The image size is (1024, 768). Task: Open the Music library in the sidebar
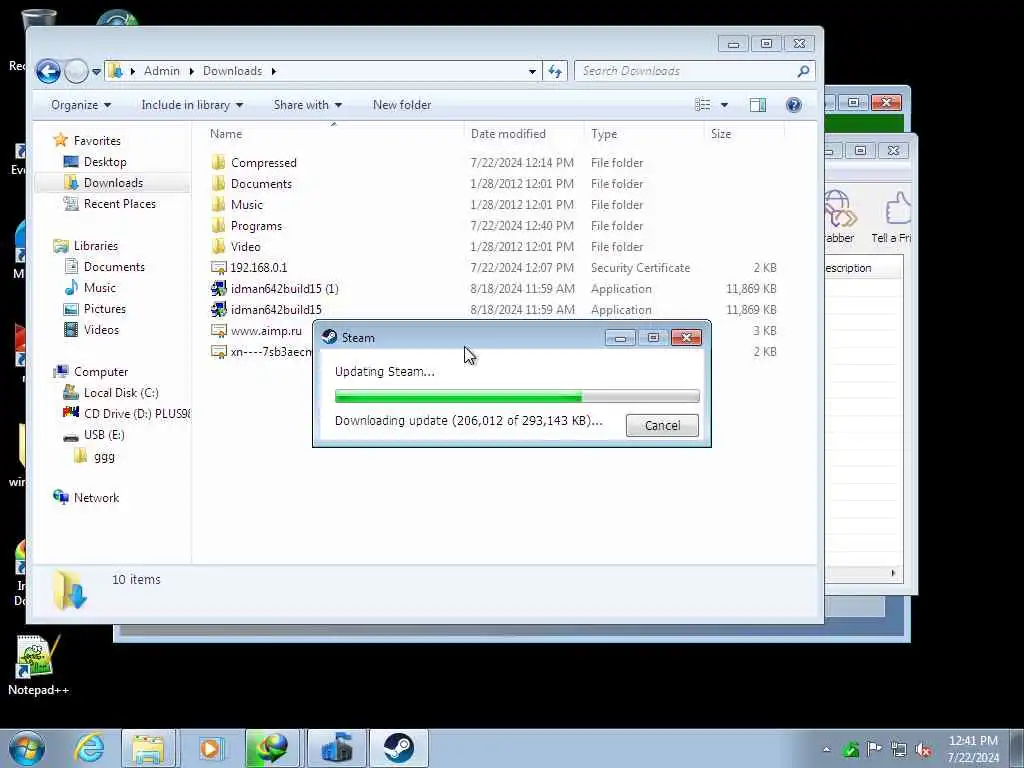pyautogui.click(x=99, y=288)
